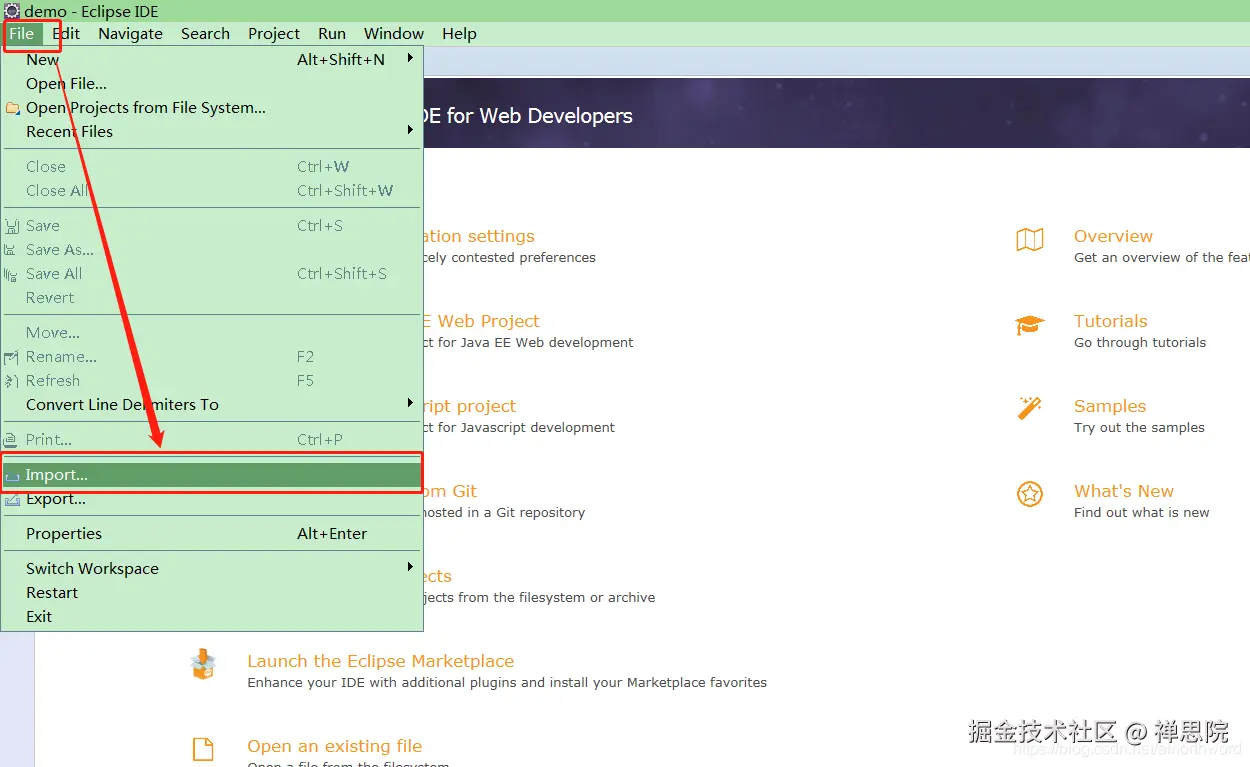This screenshot has height=767, width=1250.
Task: Click the Save All entry
Action: point(211,273)
